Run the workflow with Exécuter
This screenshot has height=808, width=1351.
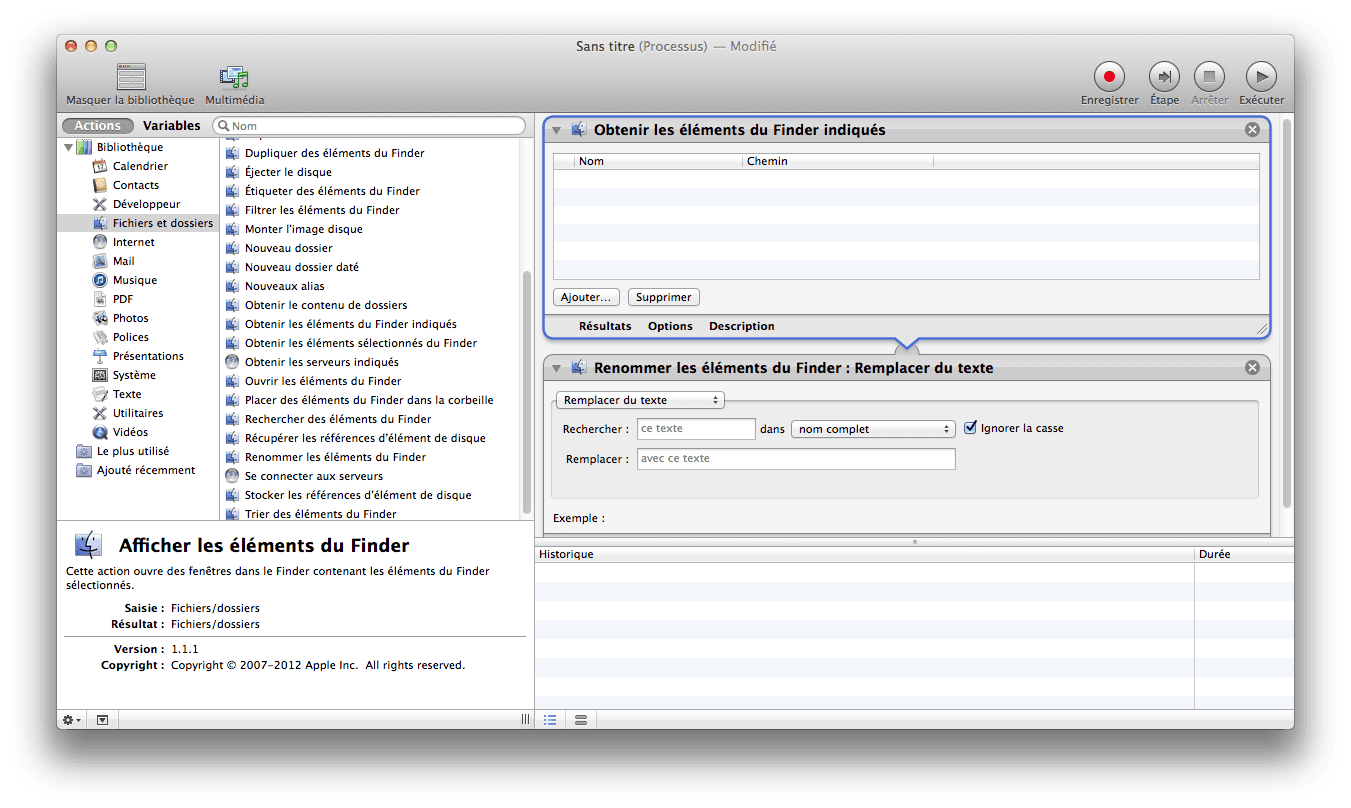click(1261, 76)
